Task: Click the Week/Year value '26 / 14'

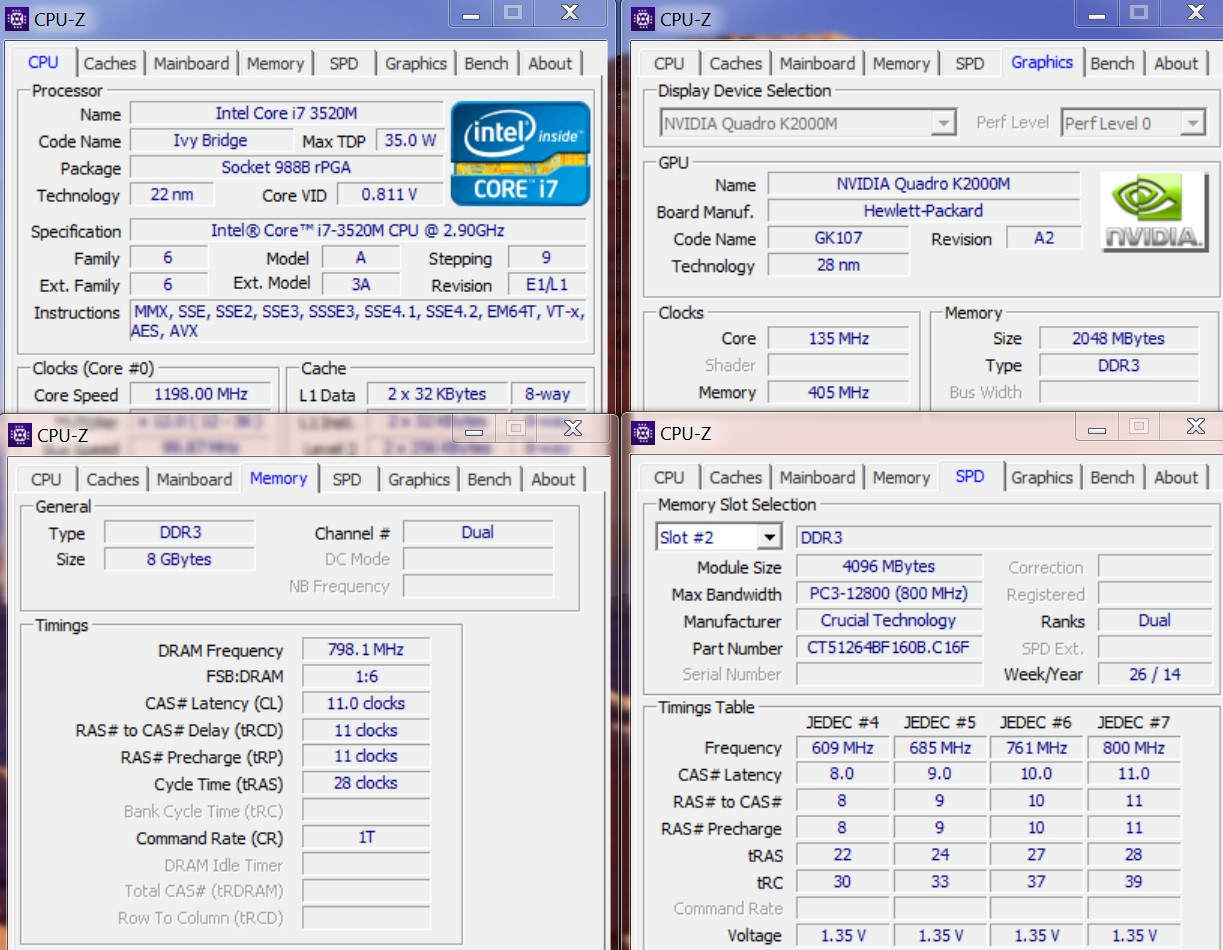Action: coord(1154,674)
